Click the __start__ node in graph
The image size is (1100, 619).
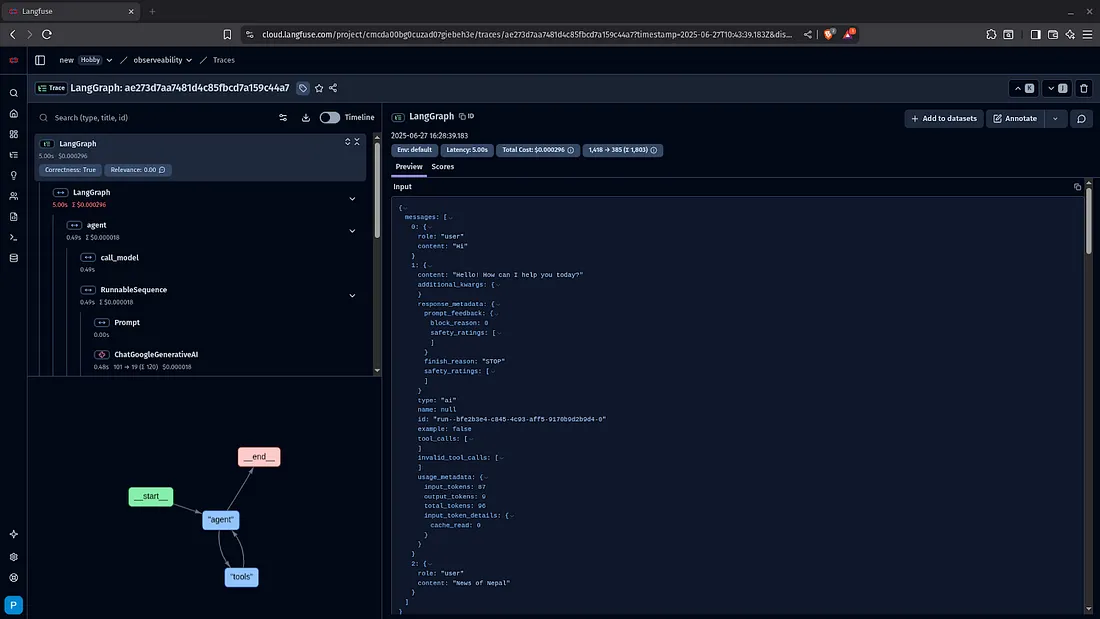[x=151, y=496]
